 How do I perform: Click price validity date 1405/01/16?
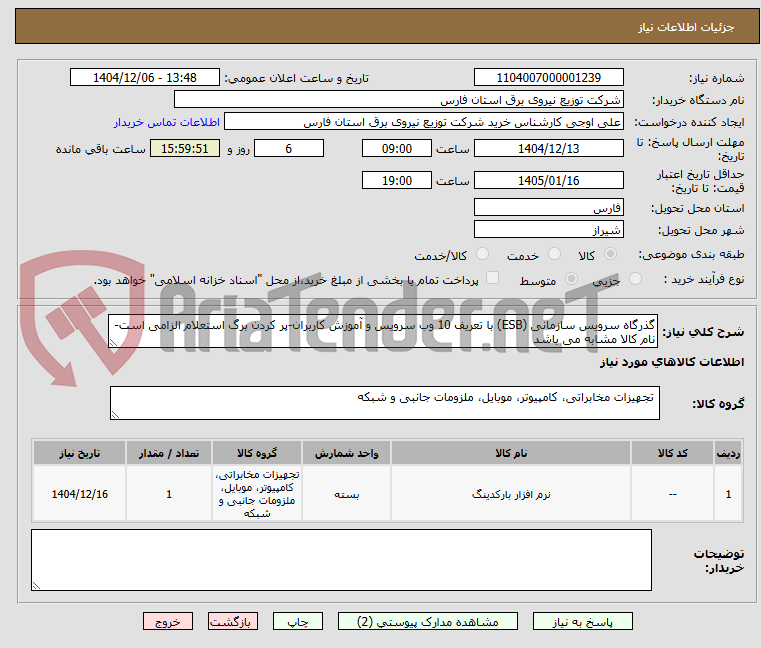pos(548,181)
